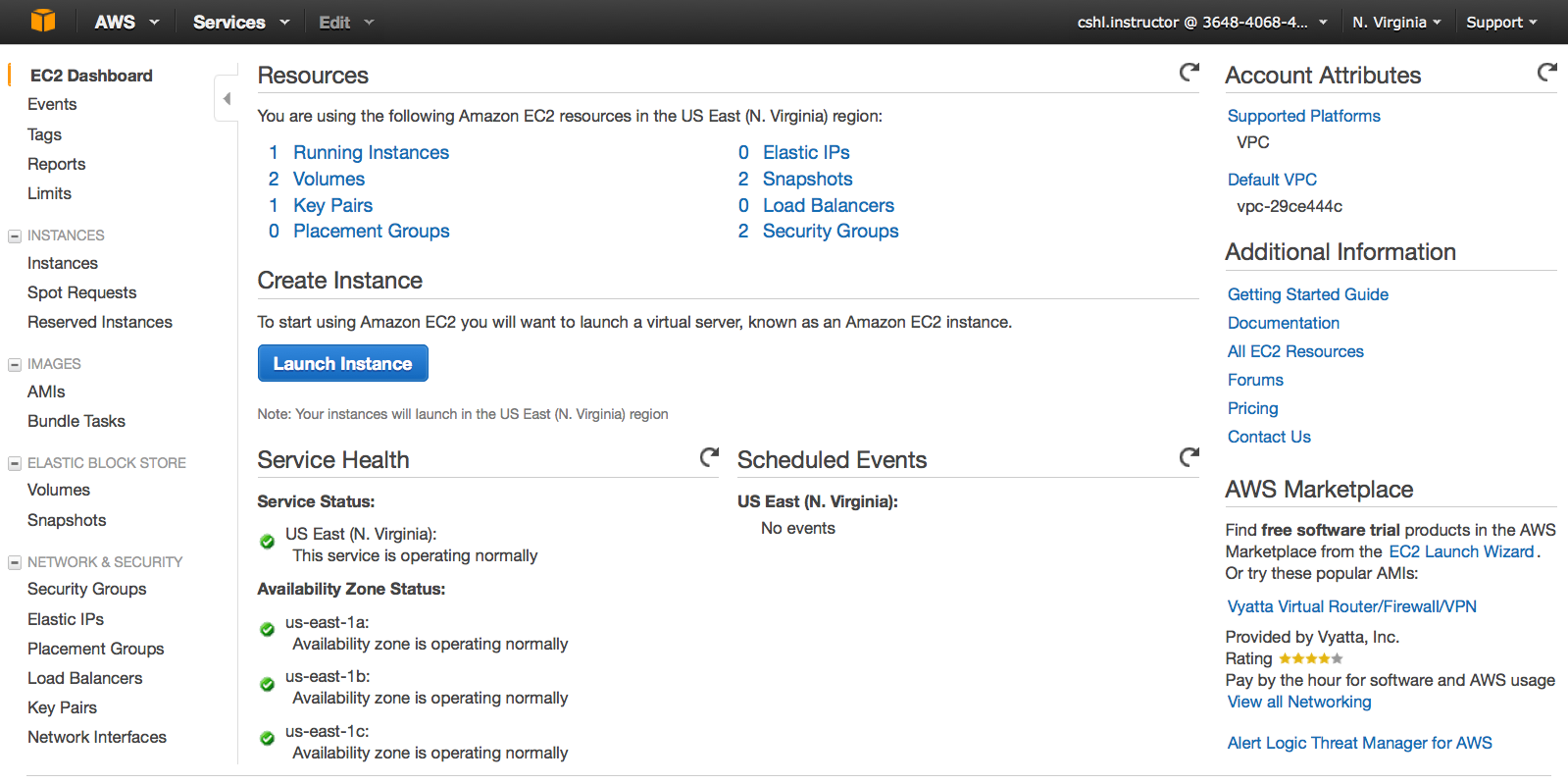The height and width of the screenshot is (784, 1568).
Task: Open the Security Groups resource link
Action: [x=831, y=231]
